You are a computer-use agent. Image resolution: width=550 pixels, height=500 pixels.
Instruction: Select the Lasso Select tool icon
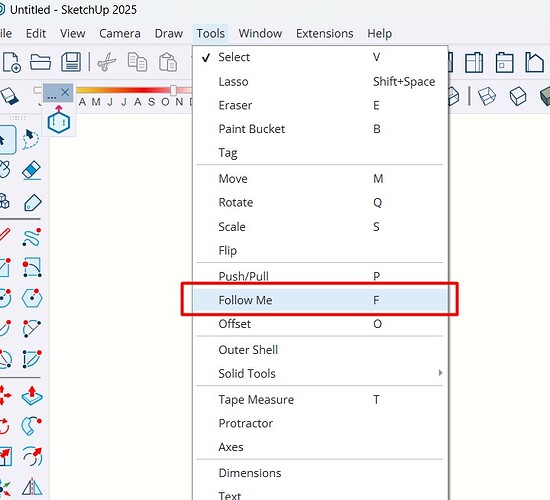click(31, 139)
